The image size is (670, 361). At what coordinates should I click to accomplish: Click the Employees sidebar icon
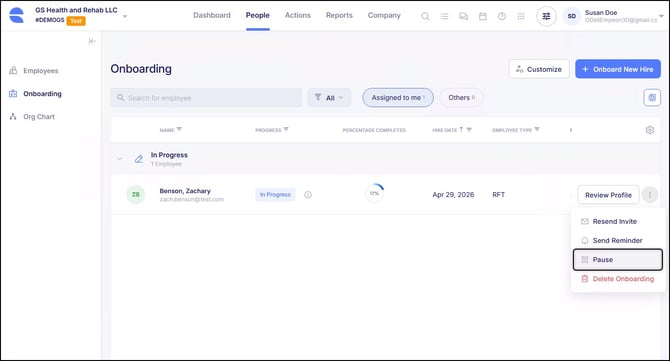point(13,70)
